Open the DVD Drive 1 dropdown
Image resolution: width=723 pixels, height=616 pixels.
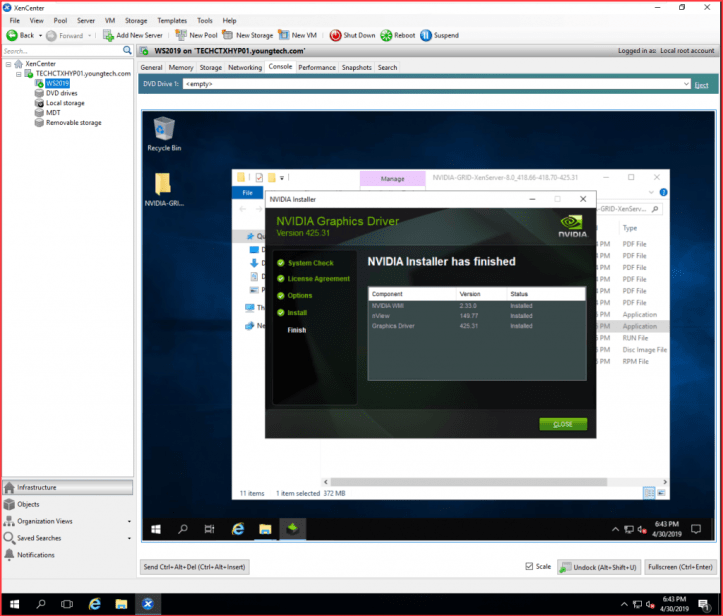coord(686,84)
